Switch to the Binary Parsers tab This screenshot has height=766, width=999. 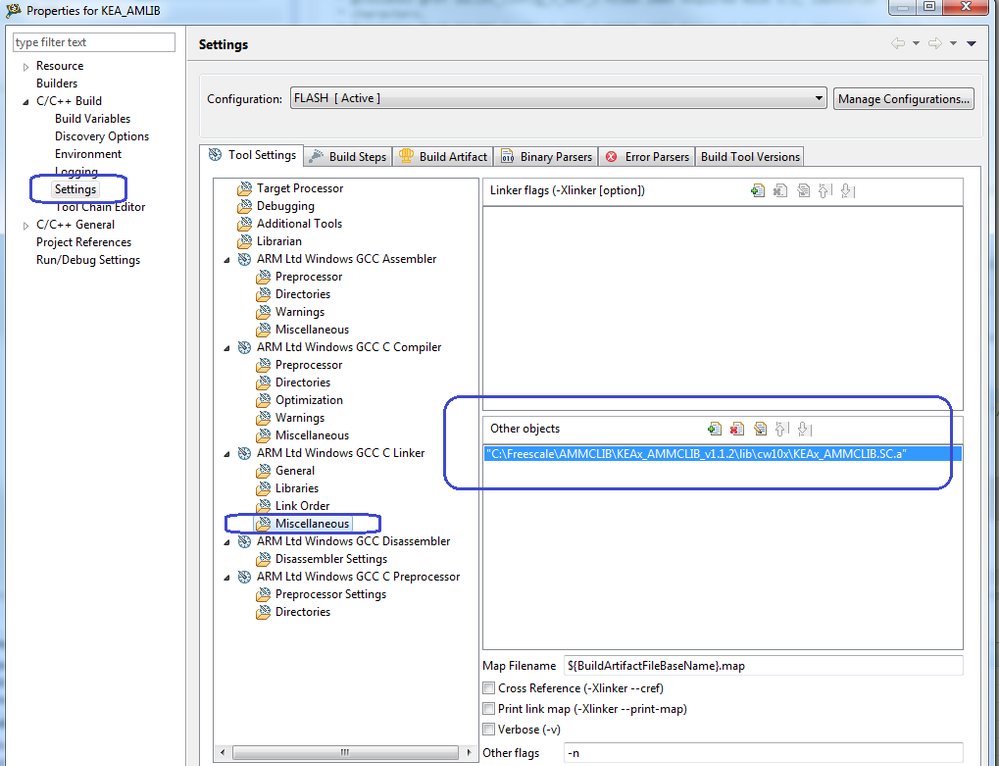[546, 157]
